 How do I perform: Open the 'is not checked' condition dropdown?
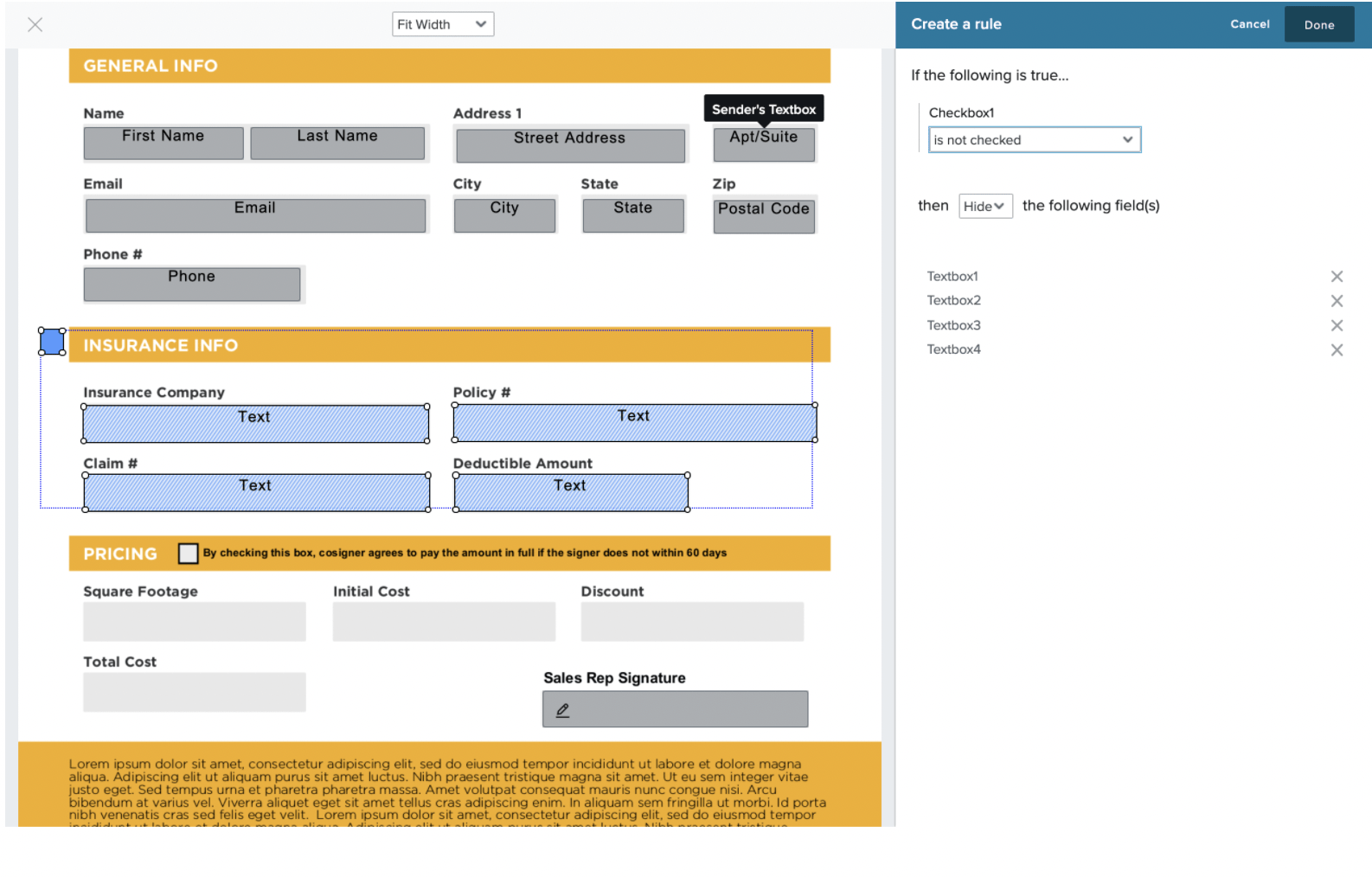tap(1034, 140)
